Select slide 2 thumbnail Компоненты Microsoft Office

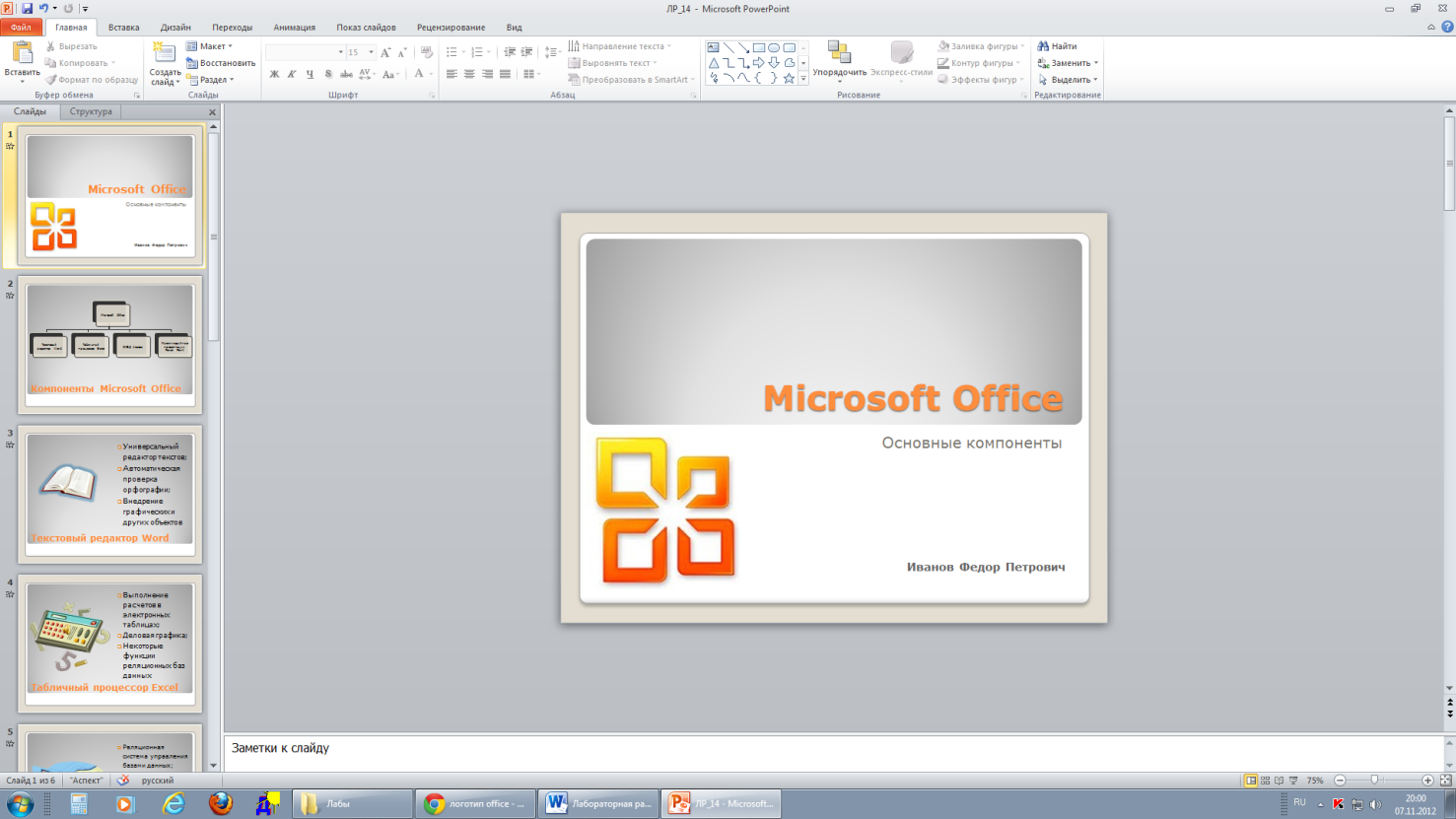click(109, 344)
